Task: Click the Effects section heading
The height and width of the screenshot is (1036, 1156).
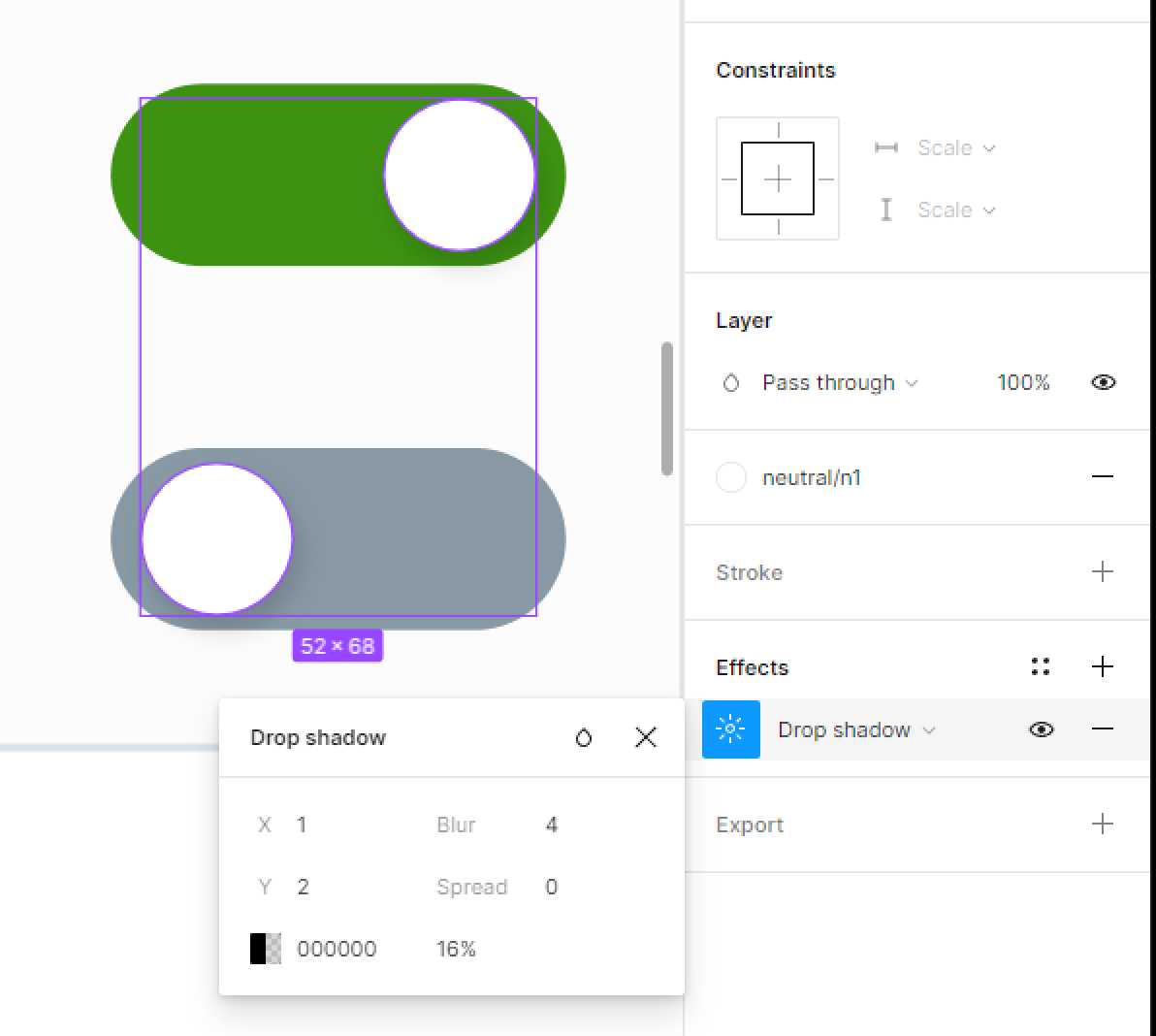Action: coord(752,667)
